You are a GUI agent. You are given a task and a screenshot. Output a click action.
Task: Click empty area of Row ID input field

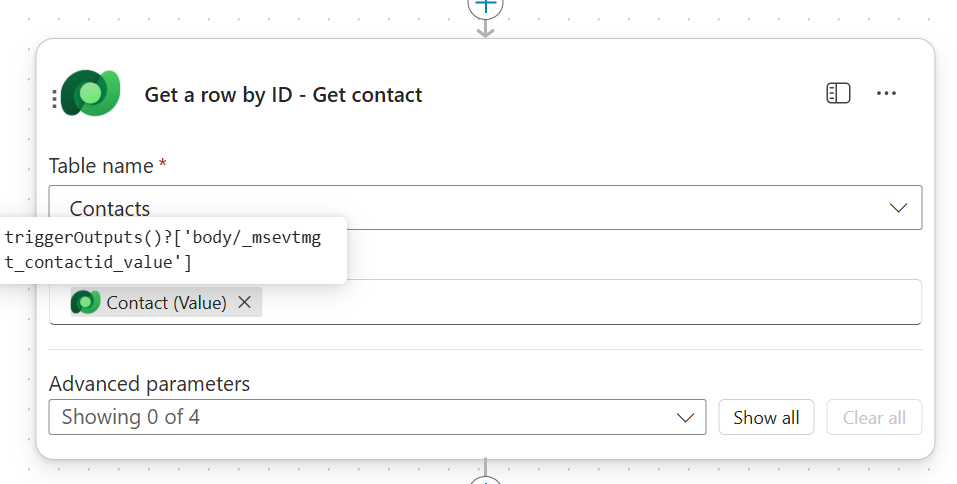click(x=590, y=302)
